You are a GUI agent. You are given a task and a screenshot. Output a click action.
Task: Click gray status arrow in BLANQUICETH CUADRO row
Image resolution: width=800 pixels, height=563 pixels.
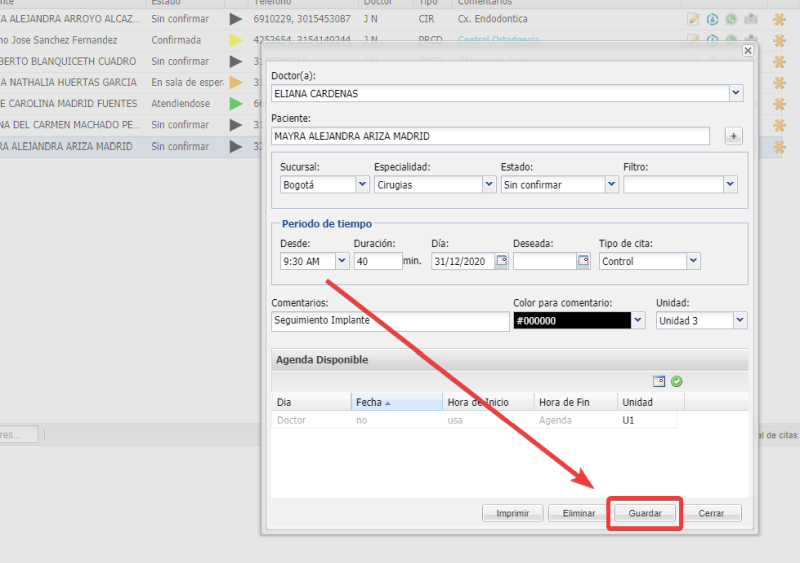click(x=235, y=62)
